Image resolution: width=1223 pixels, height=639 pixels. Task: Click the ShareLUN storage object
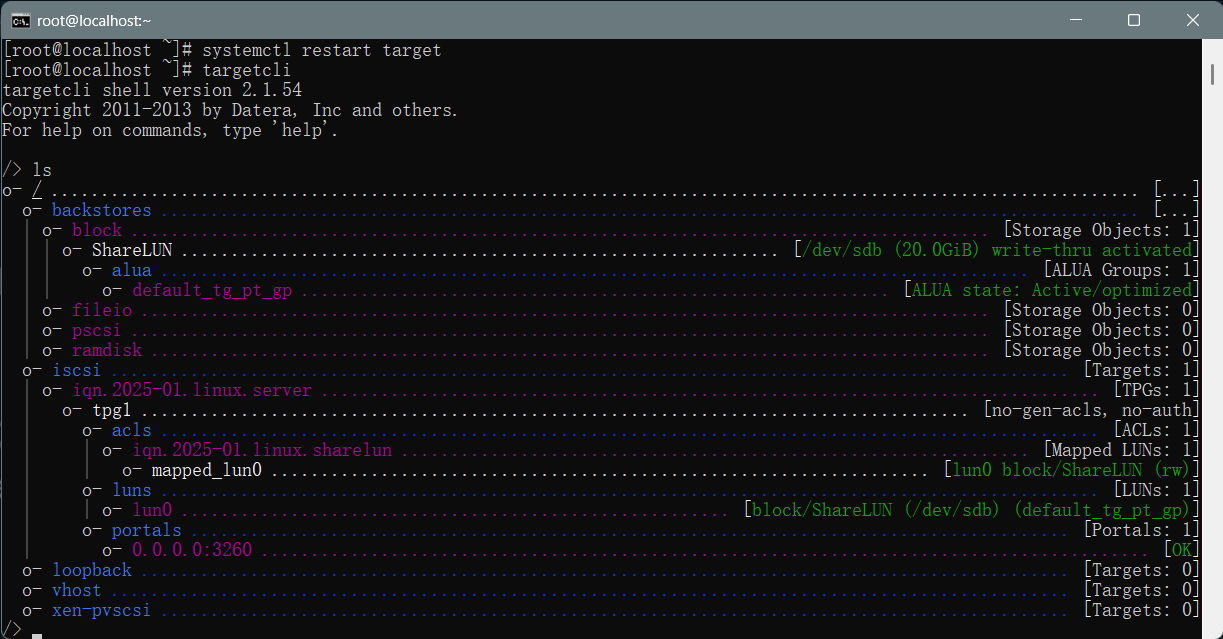tap(132, 250)
